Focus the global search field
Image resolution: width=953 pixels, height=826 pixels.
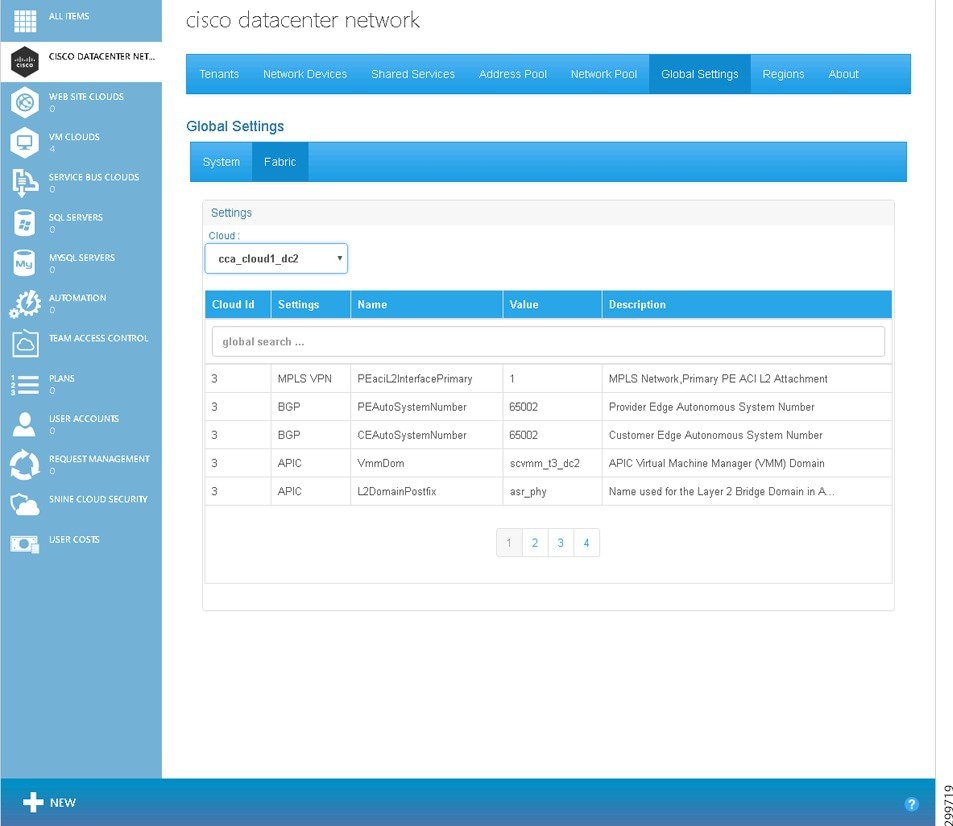point(548,342)
